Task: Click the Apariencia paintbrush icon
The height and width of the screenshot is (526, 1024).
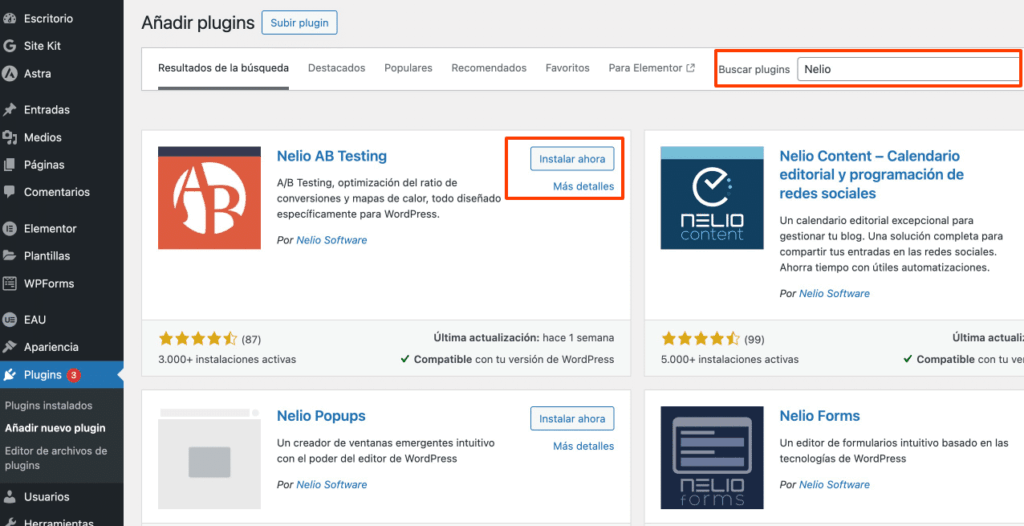Action: pos(9,347)
